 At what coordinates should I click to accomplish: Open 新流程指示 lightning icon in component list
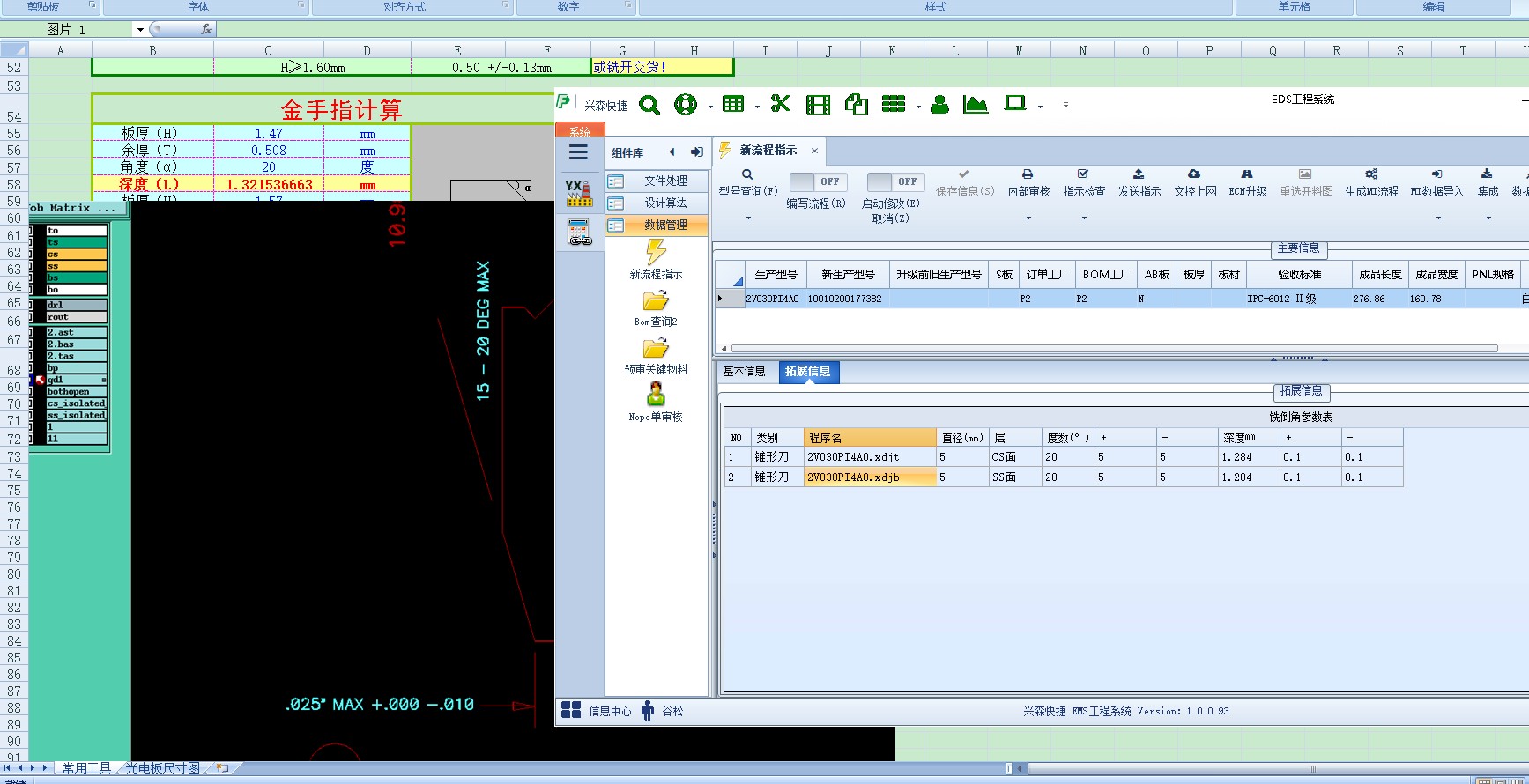click(656, 252)
